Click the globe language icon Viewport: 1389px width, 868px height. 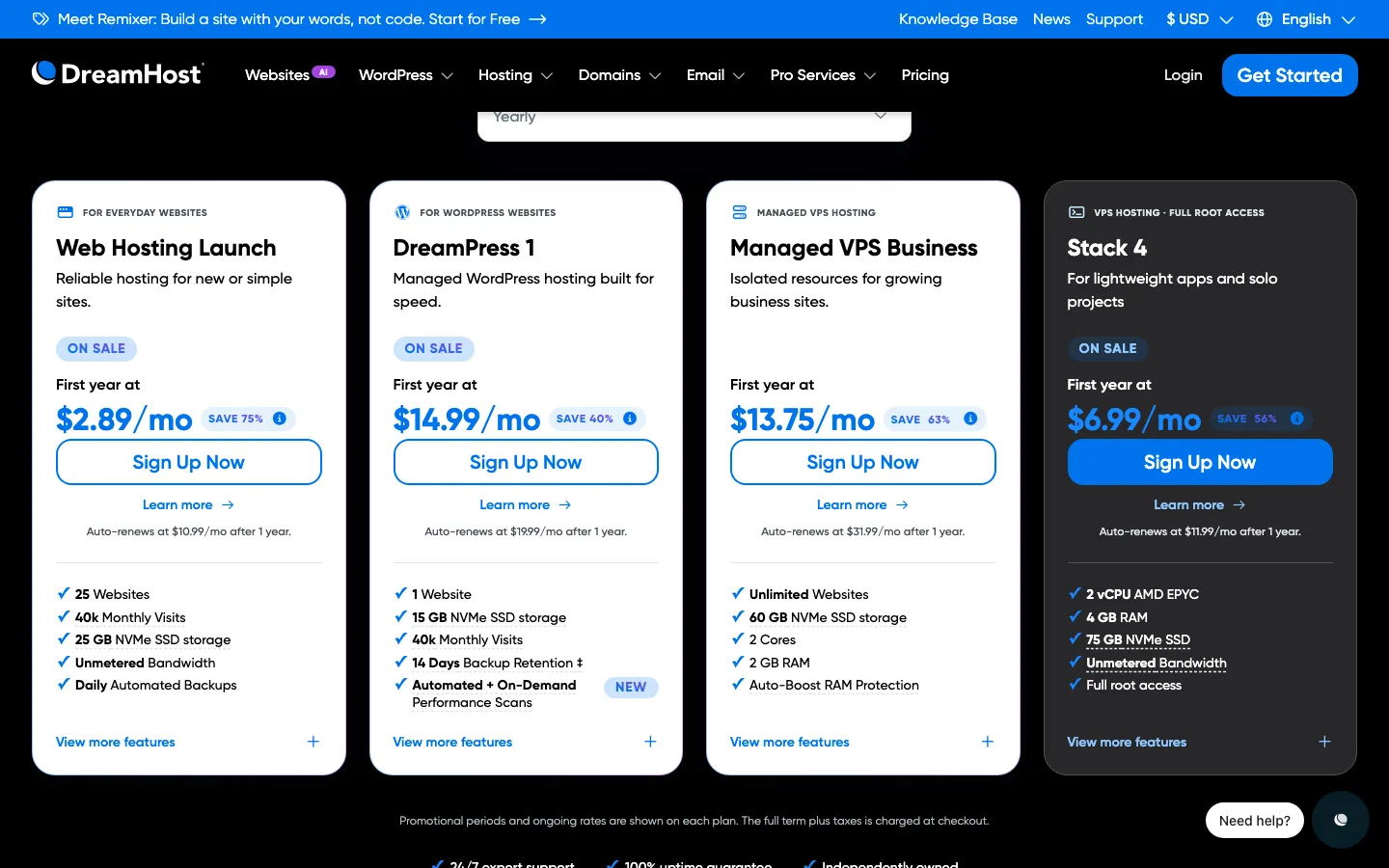tap(1265, 19)
